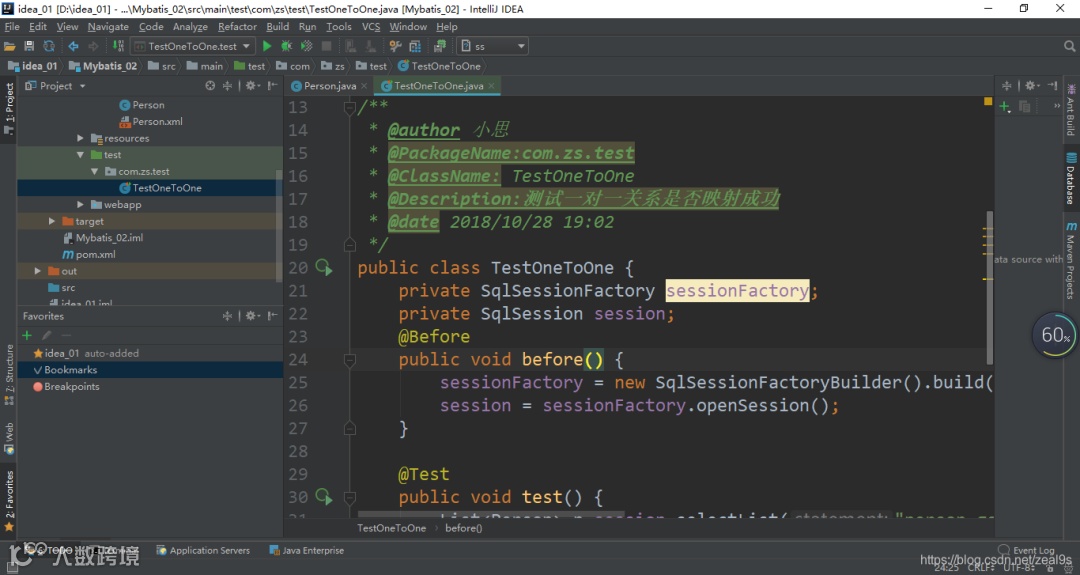Viewport: 1080px width, 575px height.
Task: Open the Database panel gear settings
Action: click(x=1031, y=85)
